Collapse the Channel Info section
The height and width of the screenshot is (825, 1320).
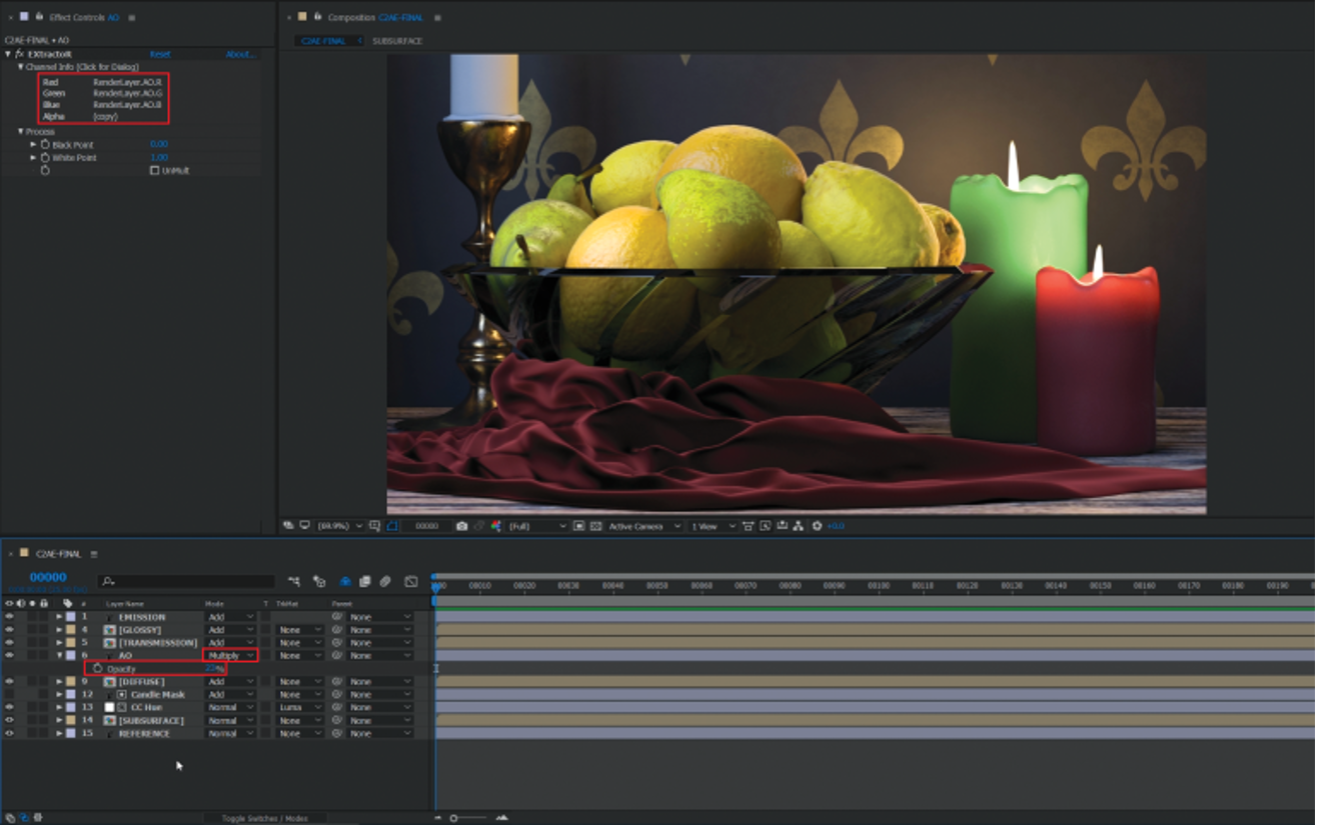coord(21,67)
